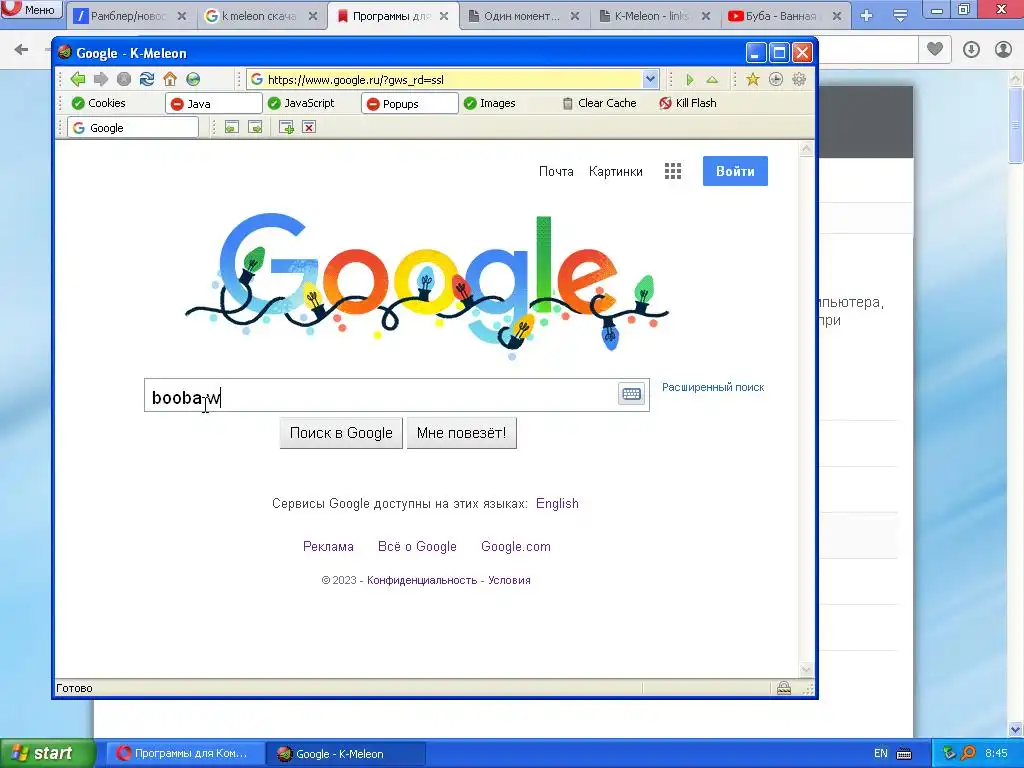Switch to Программы для Ком... taskbar item

[185, 753]
